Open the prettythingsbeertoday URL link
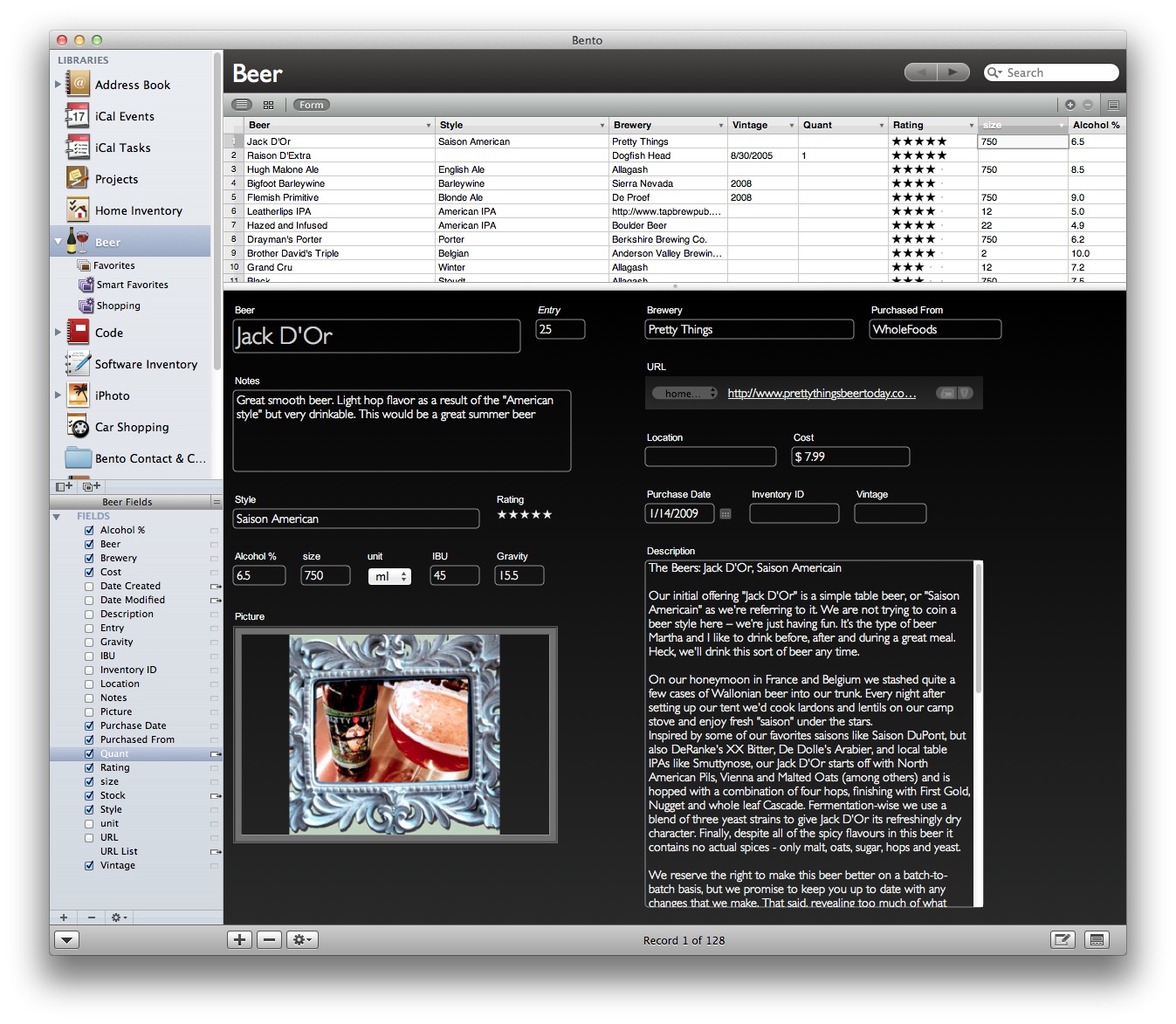Screen dimensions: 1176x1024 click(x=822, y=394)
